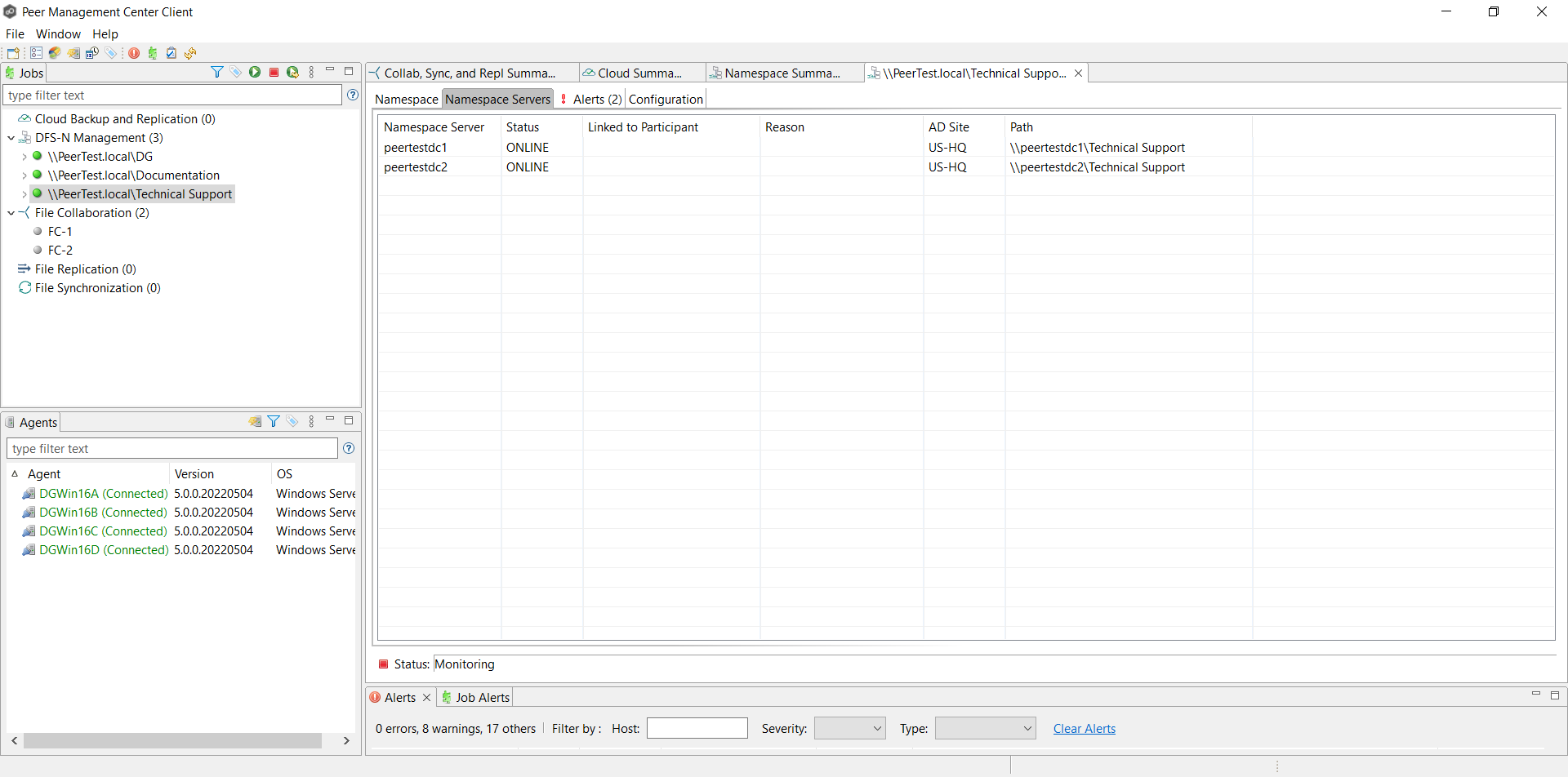Stop the job with the red square icon
Screen dimensions: 1568x777
pyautogui.click(x=274, y=72)
